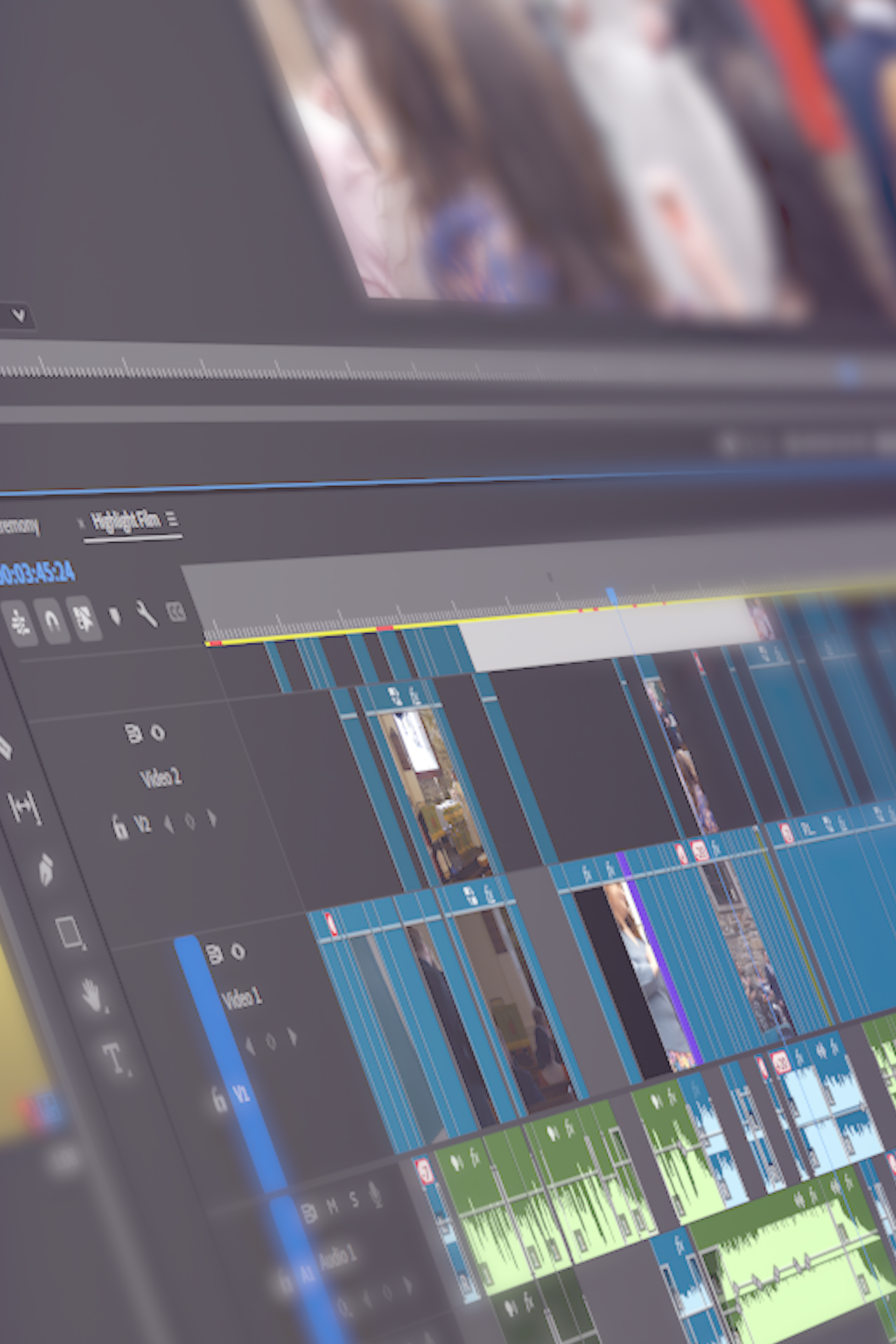
Task: Click red badge on first V1 clip
Action: pyautogui.click(x=330, y=923)
